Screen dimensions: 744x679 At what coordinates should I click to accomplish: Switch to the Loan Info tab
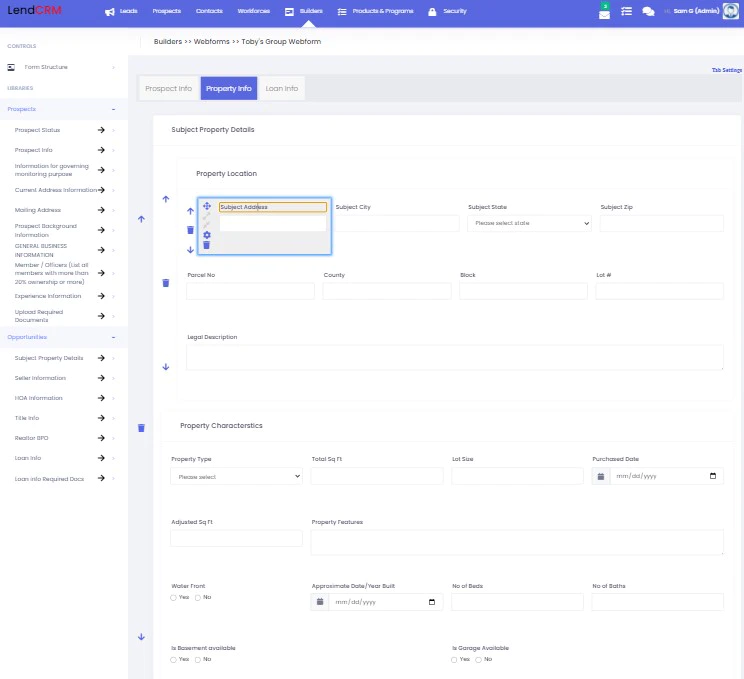[282, 88]
